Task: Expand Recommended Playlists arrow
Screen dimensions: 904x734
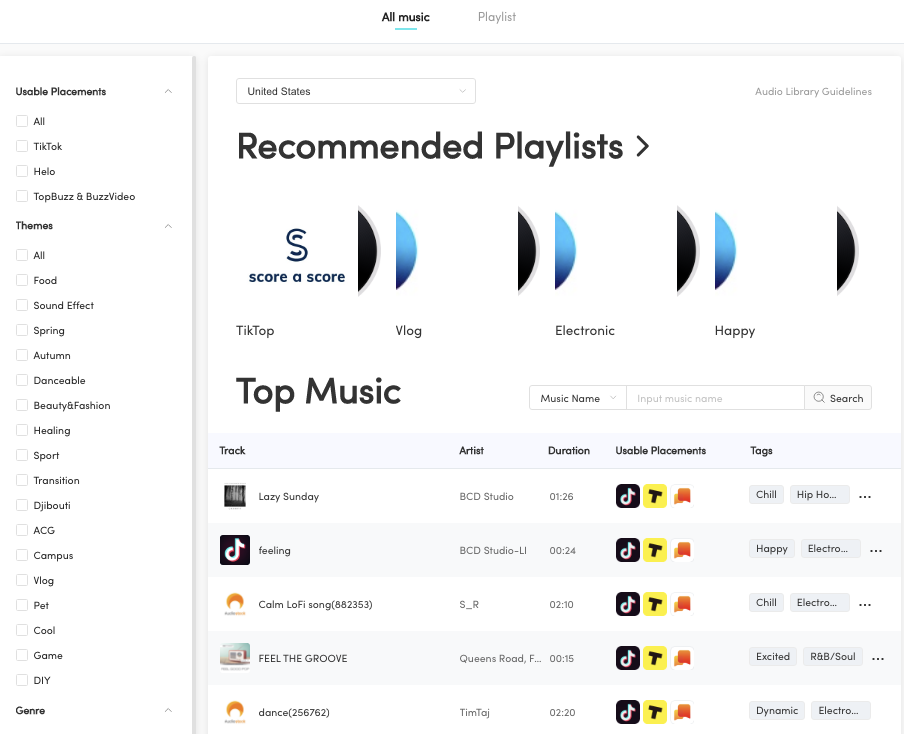Action: [642, 146]
